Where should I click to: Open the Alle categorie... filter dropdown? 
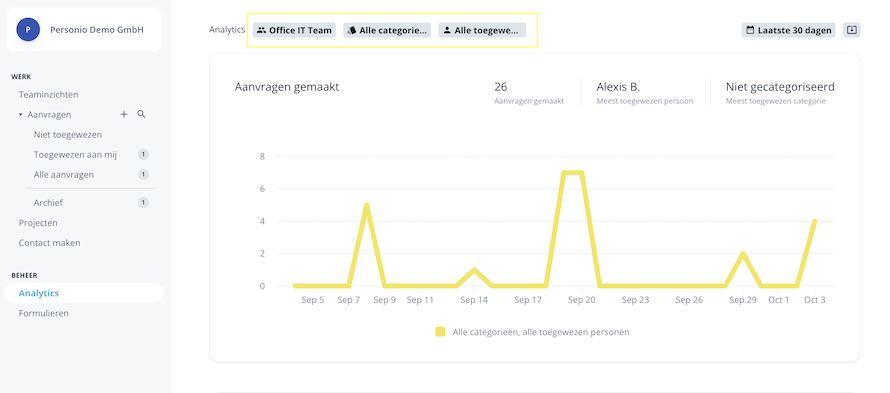(387, 30)
